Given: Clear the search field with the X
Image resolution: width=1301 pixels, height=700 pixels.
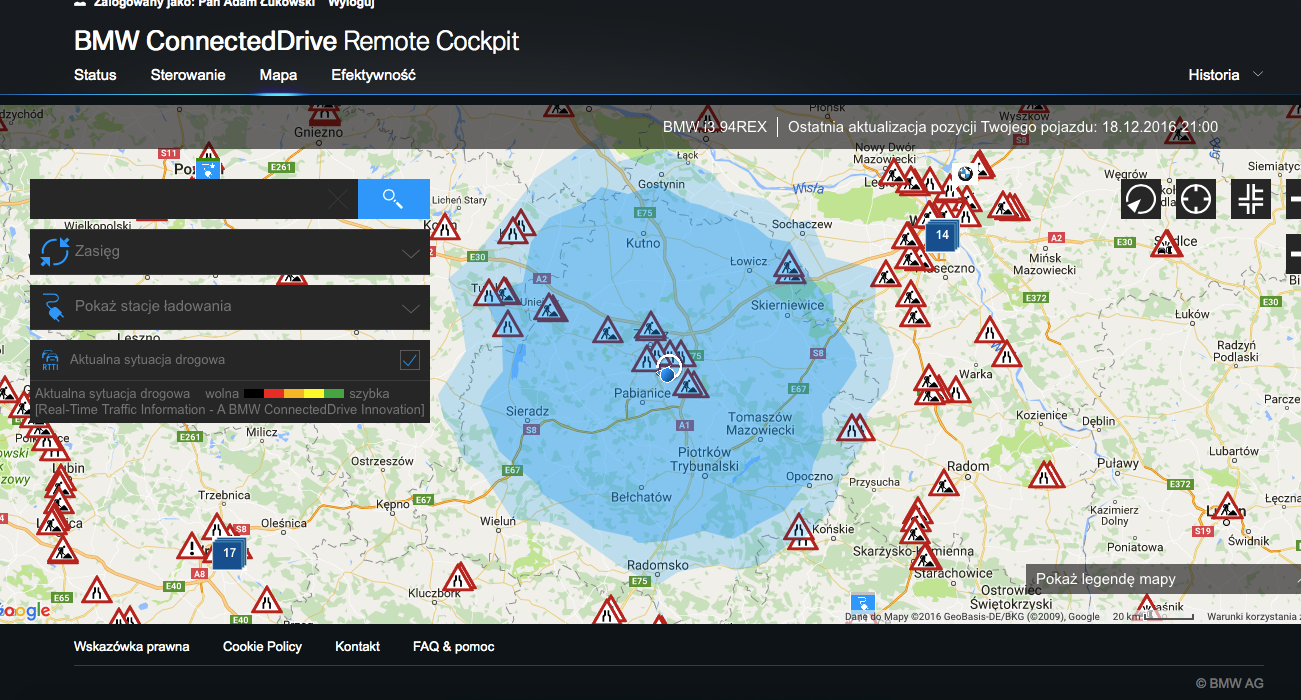Looking at the screenshot, I should point(339,200).
